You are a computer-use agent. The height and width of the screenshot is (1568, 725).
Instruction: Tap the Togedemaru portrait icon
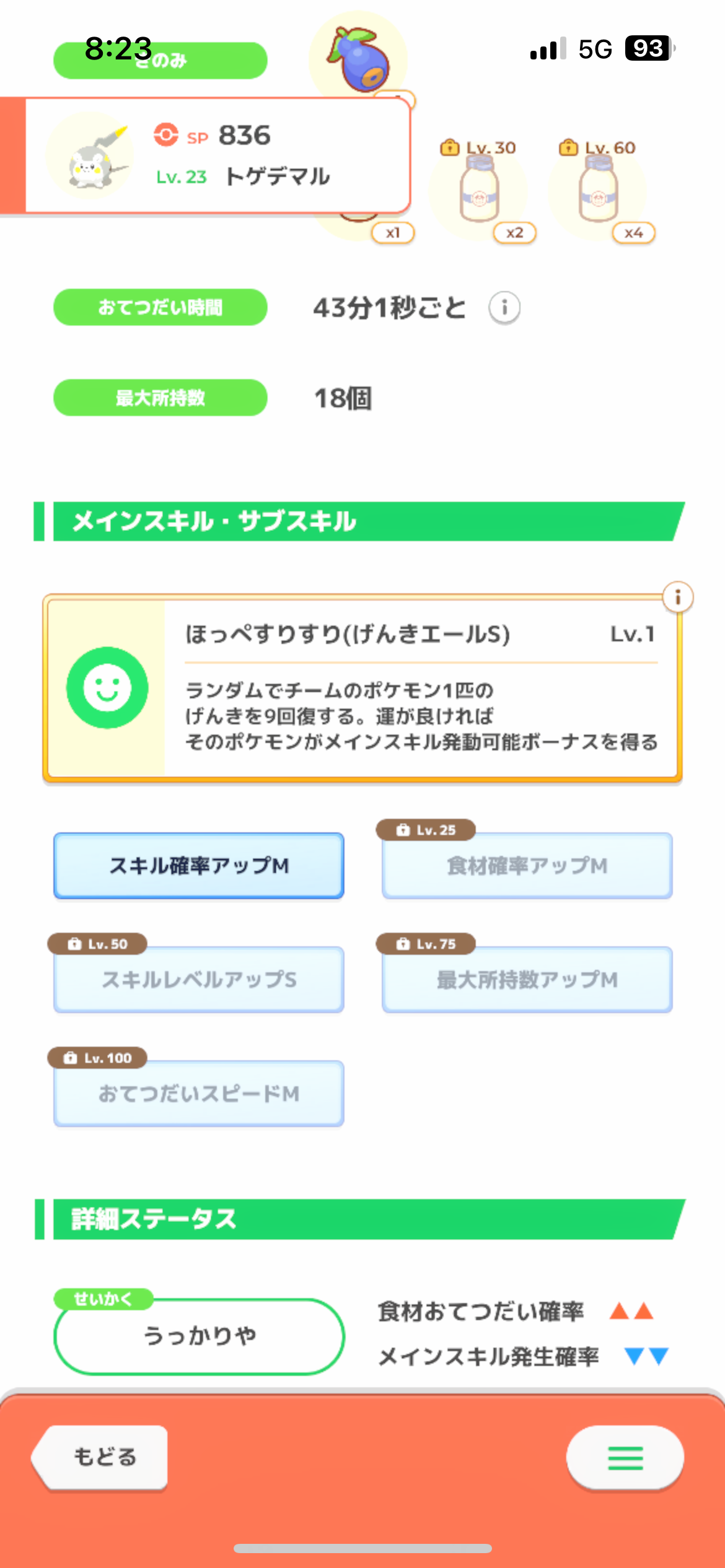pyautogui.click(x=90, y=155)
